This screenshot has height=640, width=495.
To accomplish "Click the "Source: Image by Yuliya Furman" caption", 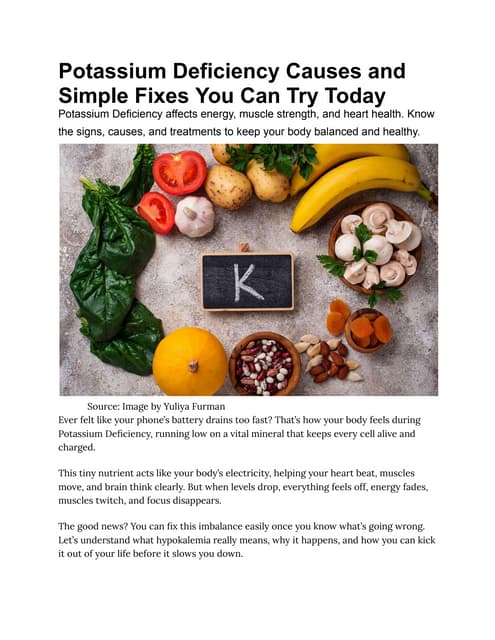I will (x=156, y=406).
